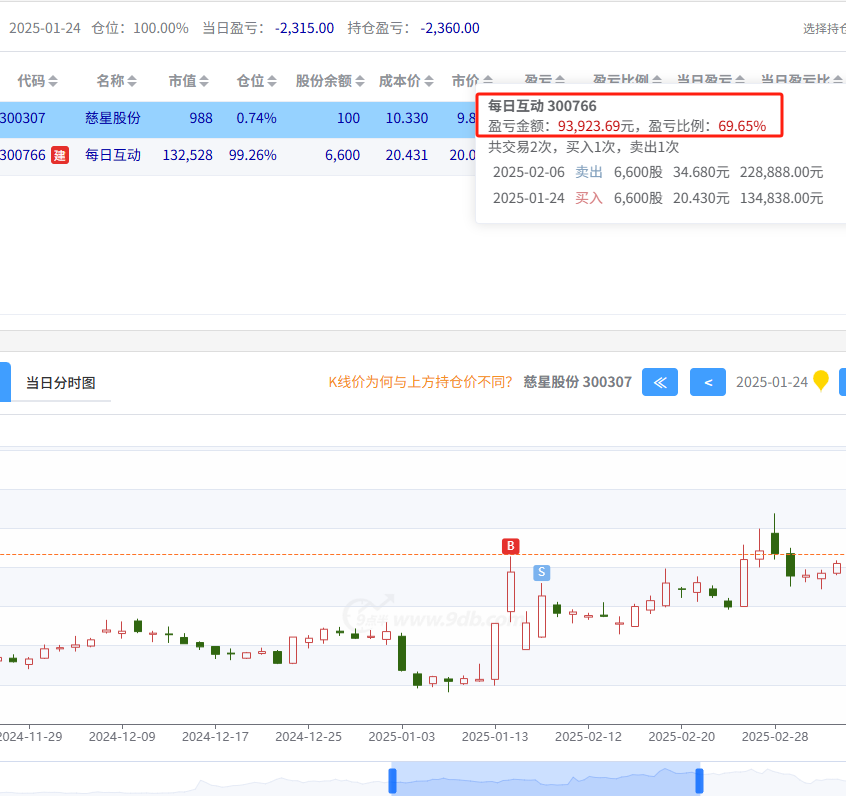Switch to the 当日分时图 tab
Screen dimensions: 846x796
(x=60, y=383)
